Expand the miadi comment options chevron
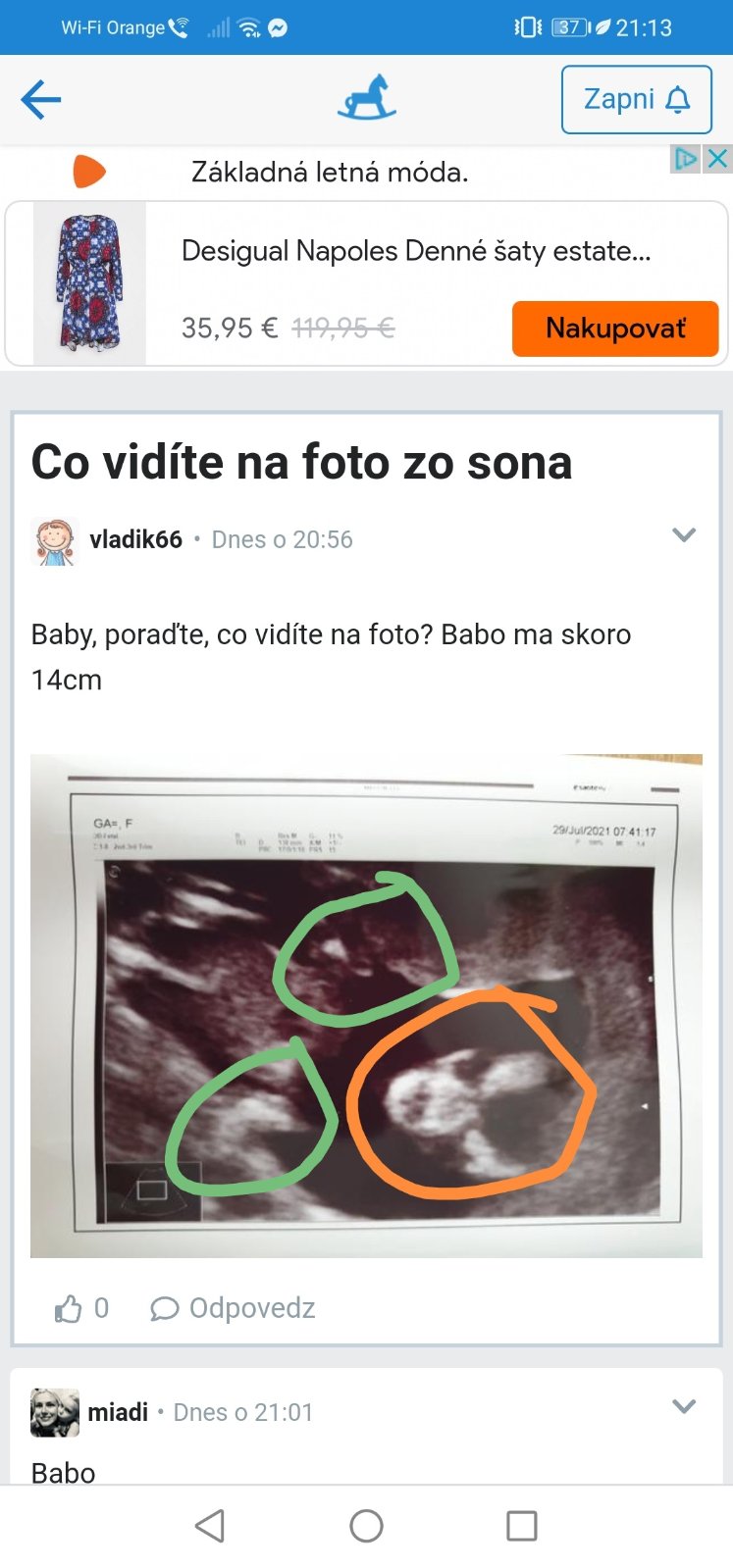733x1568 pixels. pos(684,1406)
